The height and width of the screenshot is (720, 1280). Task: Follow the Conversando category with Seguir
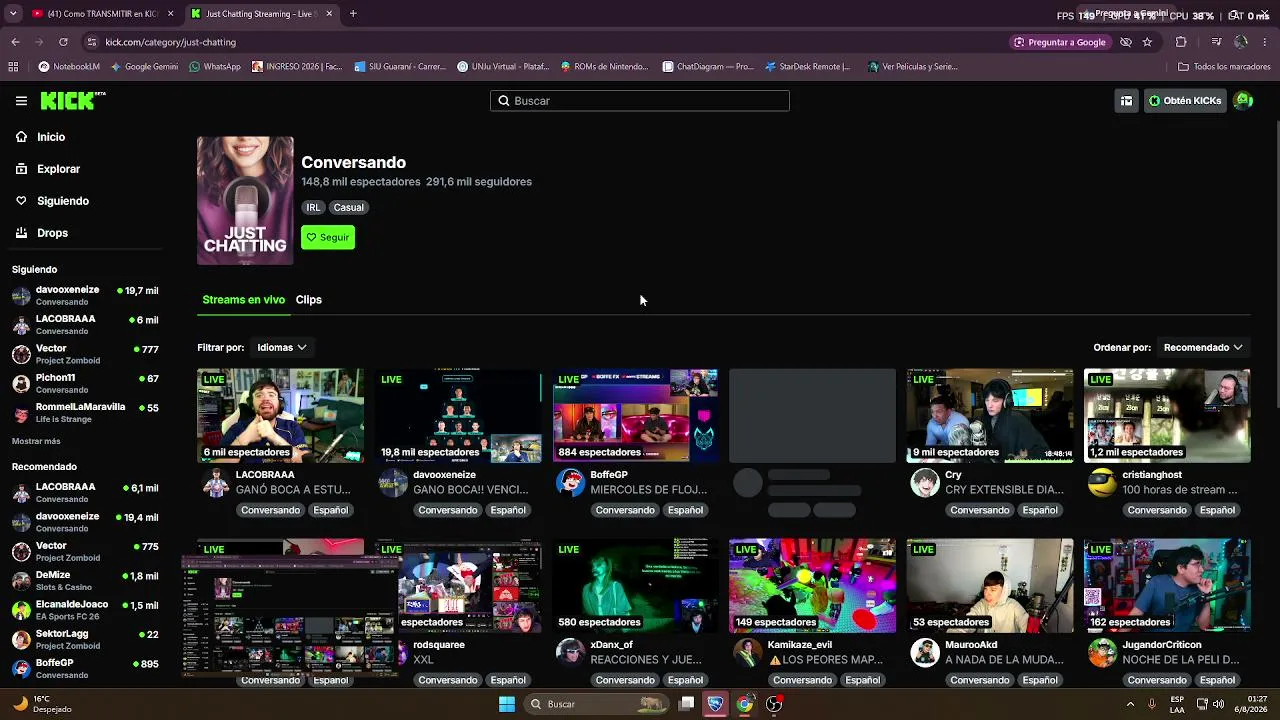click(328, 237)
